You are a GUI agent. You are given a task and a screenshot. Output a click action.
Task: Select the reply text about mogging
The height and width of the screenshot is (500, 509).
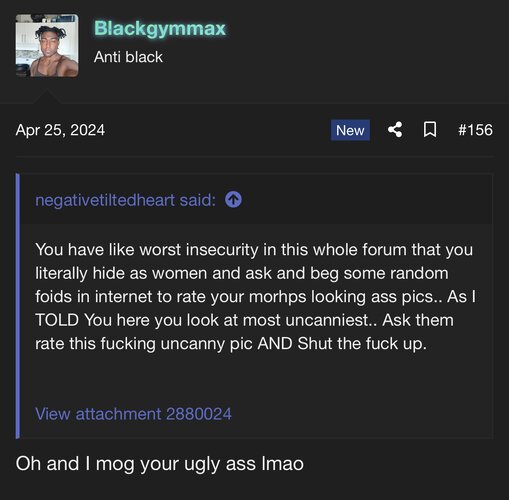pos(160,464)
